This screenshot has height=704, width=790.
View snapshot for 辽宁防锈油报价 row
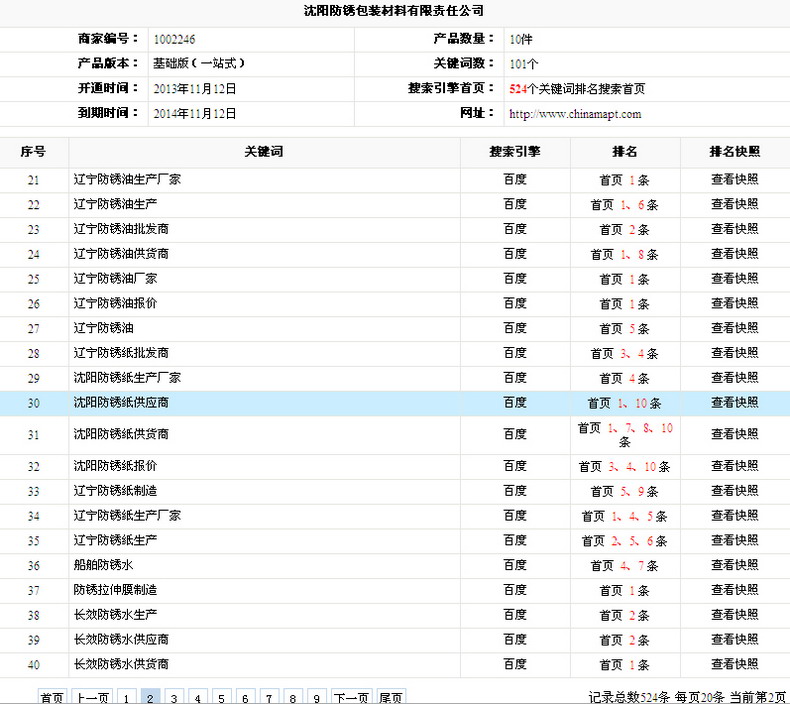tap(735, 303)
